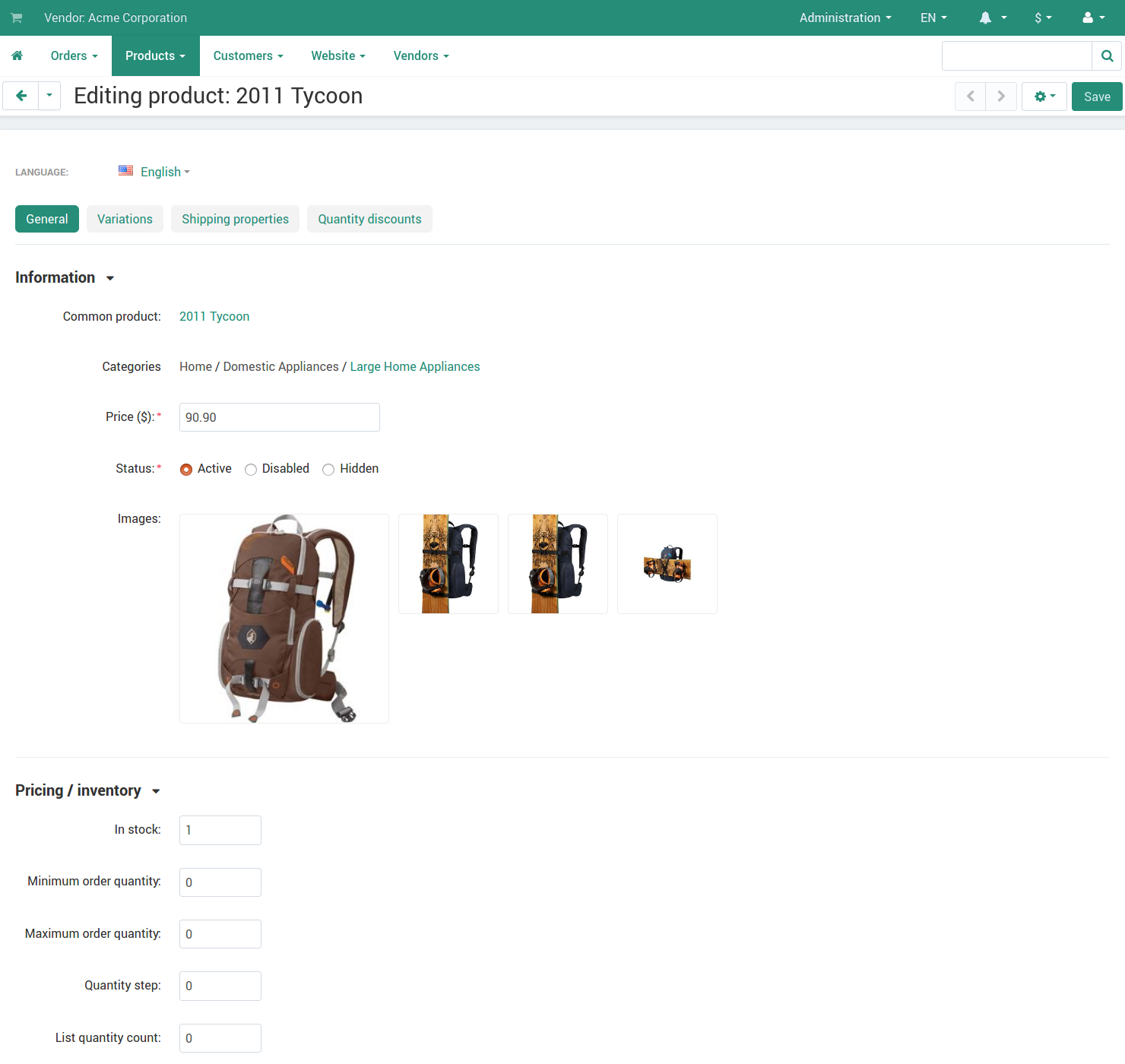1125x1064 pixels.
Task: Select the Hidden status radio button
Action: (328, 470)
